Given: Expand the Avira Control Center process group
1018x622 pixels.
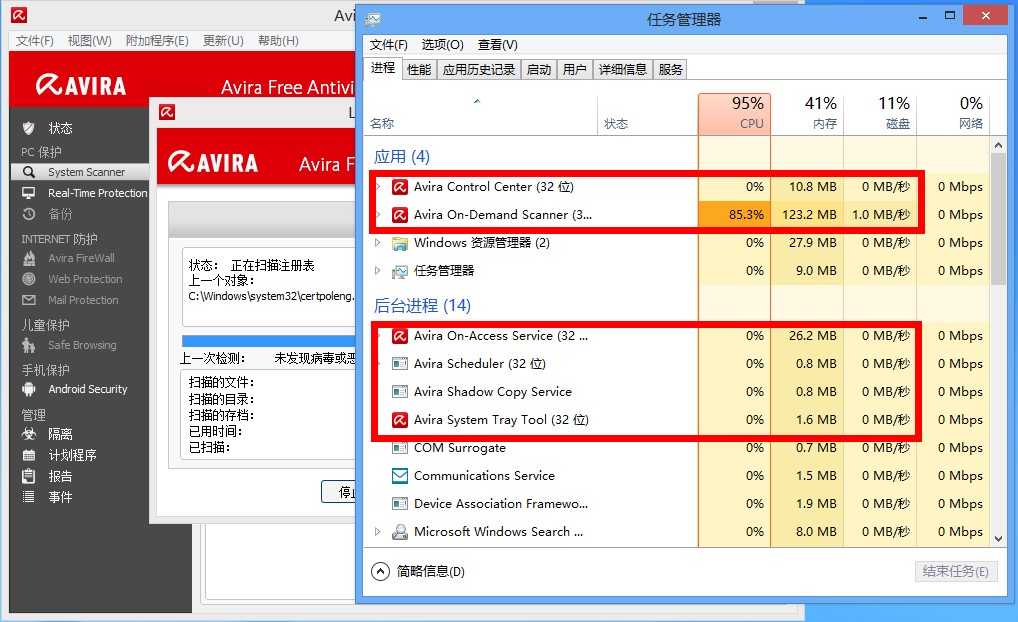Looking at the screenshot, I should pos(378,187).
